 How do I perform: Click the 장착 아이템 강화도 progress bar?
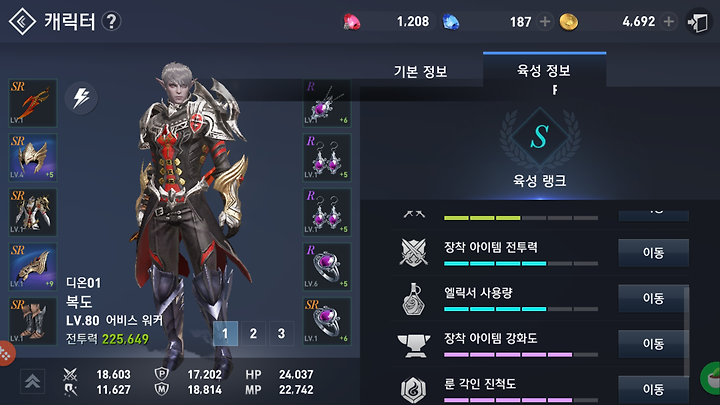[x=521, y=354]
